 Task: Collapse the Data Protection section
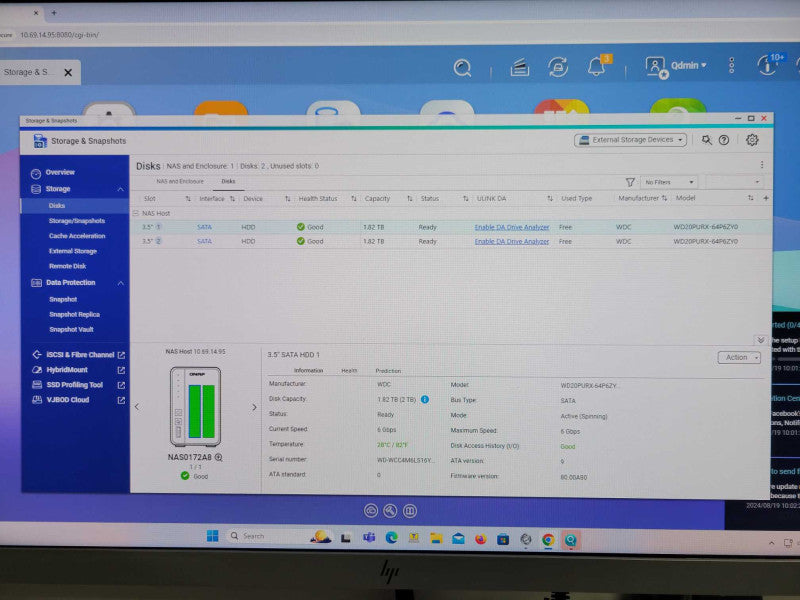click(x=121, y=283)
